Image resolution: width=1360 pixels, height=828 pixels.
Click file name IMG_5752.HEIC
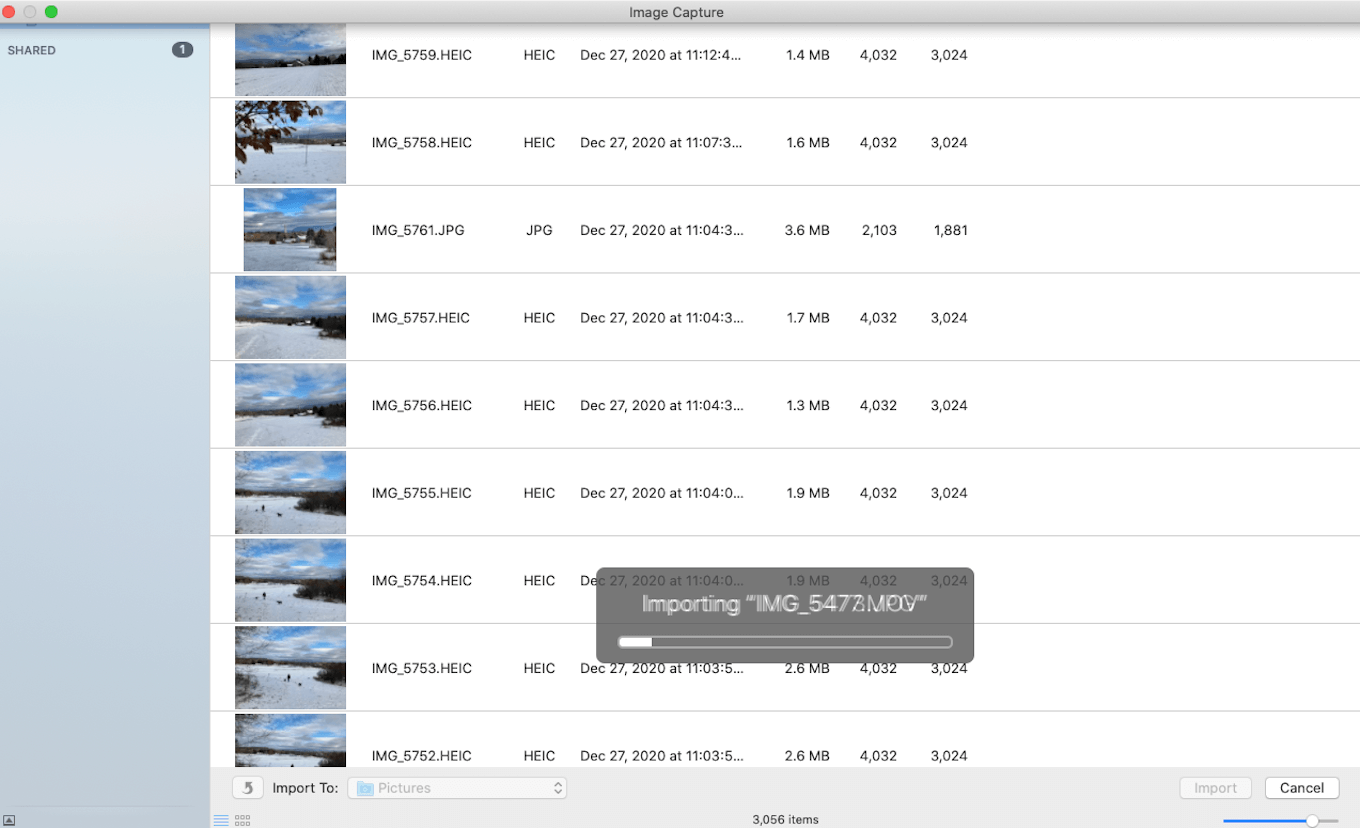tap(421, 756)
